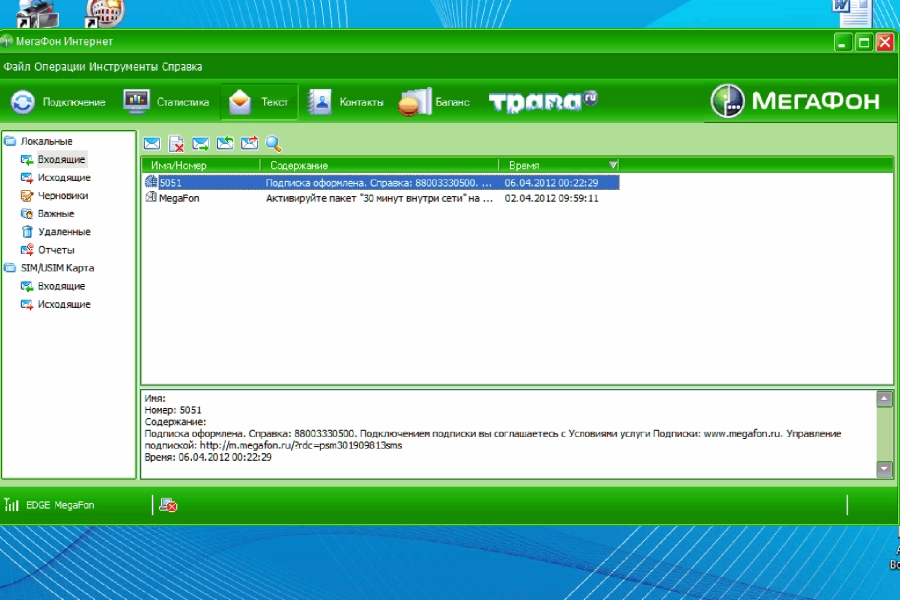Sort by the Имя/Номер column header
Screen dimensions: 900x600
201,165
